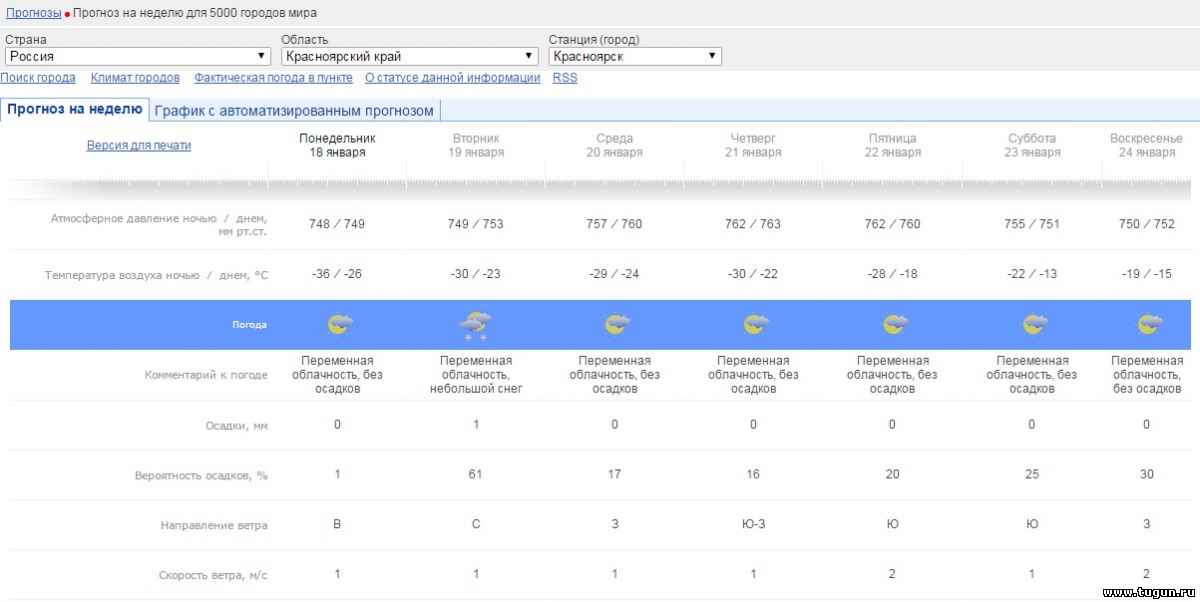Viewport: 1200px width, 602px height.
Task: Click the Направление ветра row label
Action: pyautogui.click(x=214, y=525)
